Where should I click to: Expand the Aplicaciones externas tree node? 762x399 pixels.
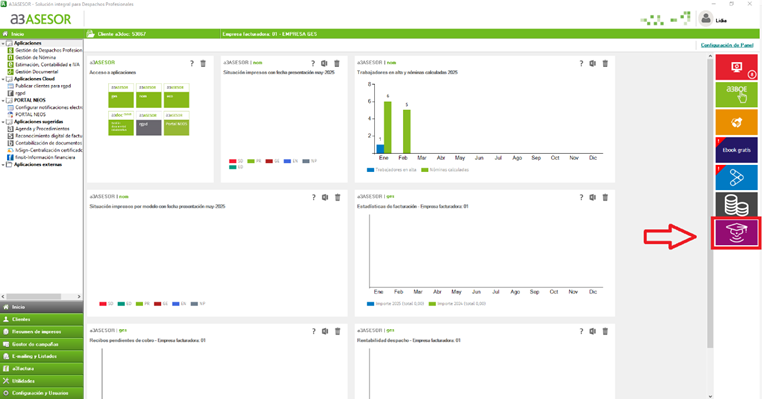(x=3, y=165)
